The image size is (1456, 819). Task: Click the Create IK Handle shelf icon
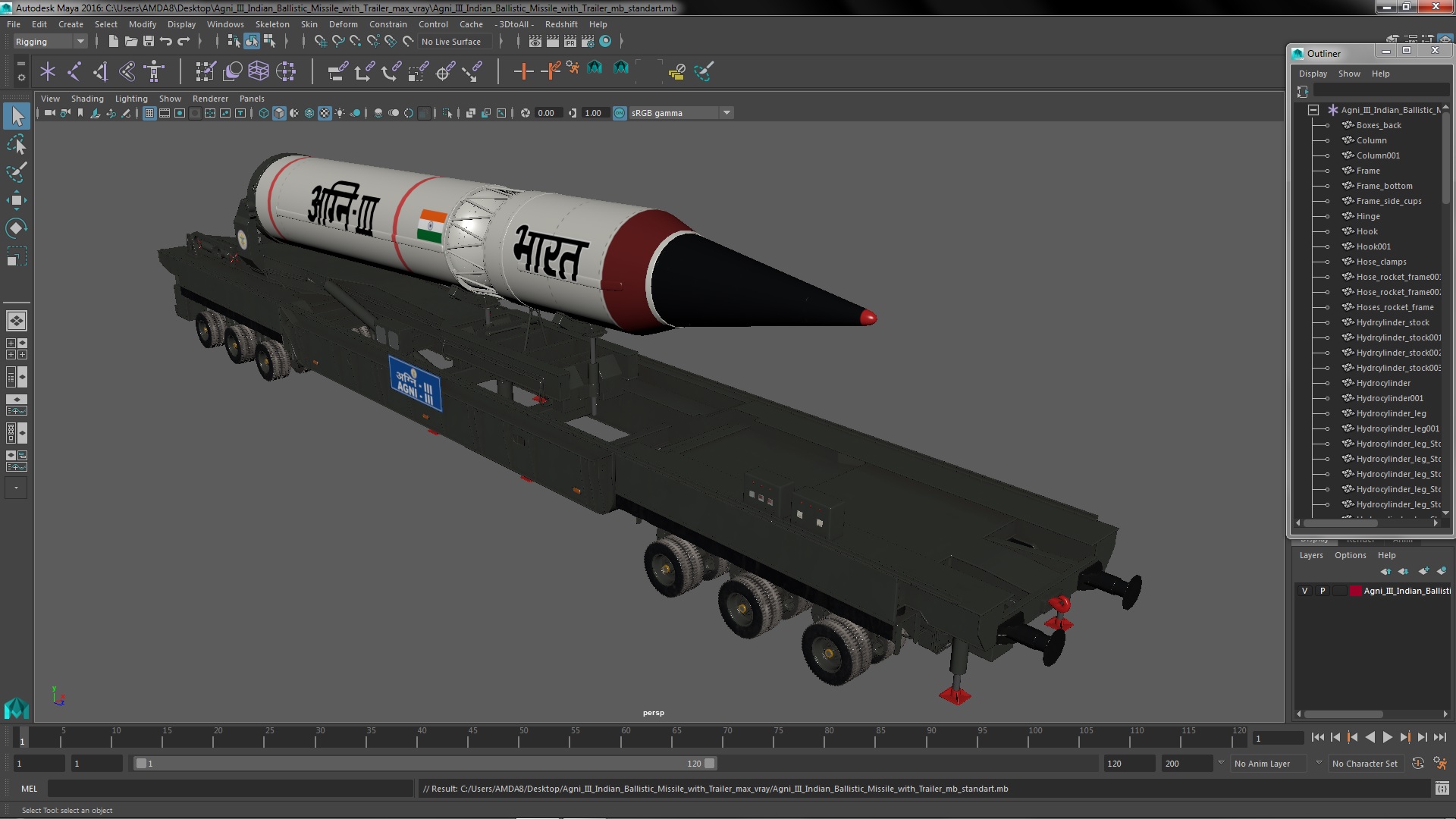pos(101,72)
